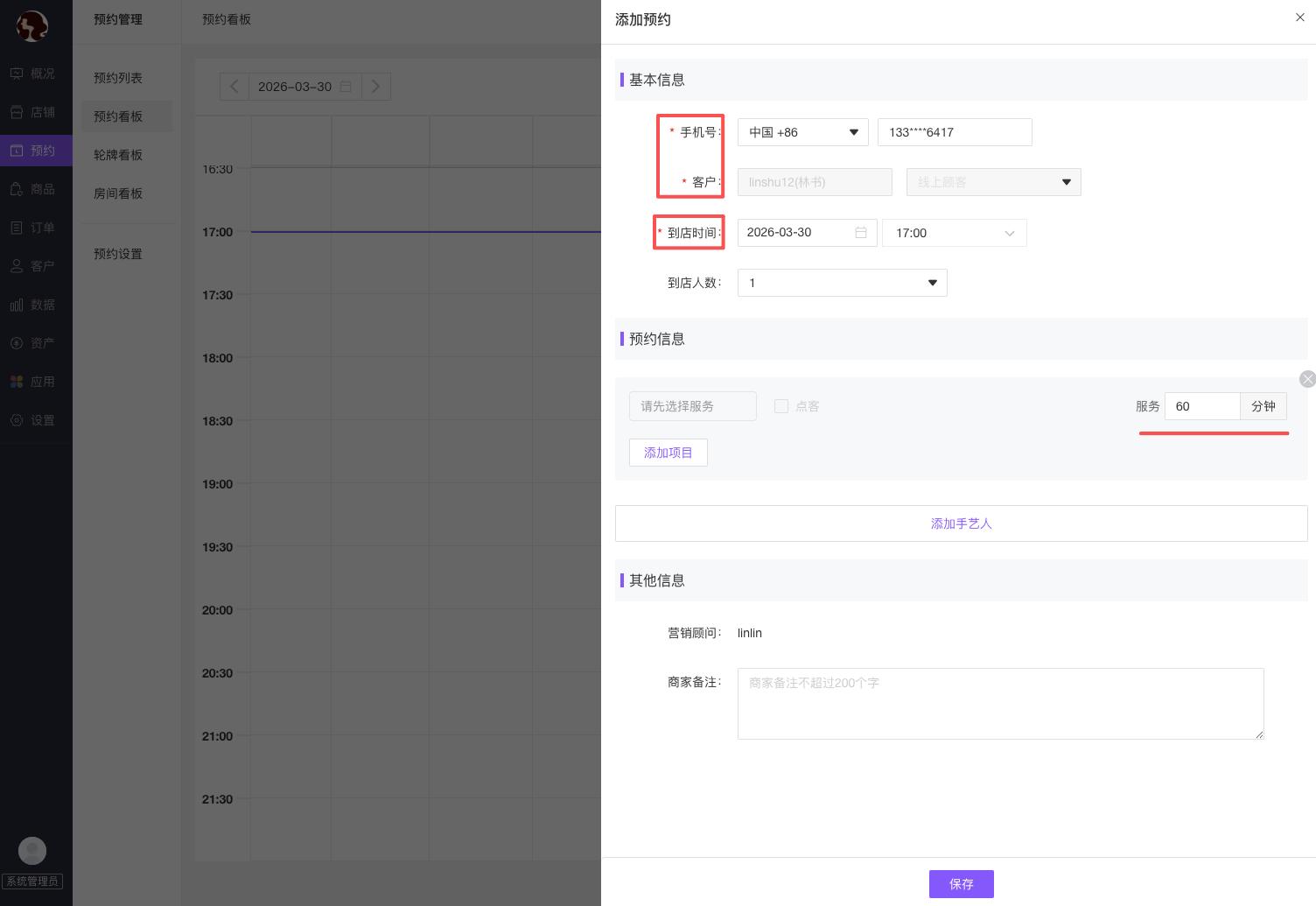The height and width of the screenshot is (906, 1316).
Task: Close the 添加预约 panel
Action: pyautogui.click(x=1299, y=18)
